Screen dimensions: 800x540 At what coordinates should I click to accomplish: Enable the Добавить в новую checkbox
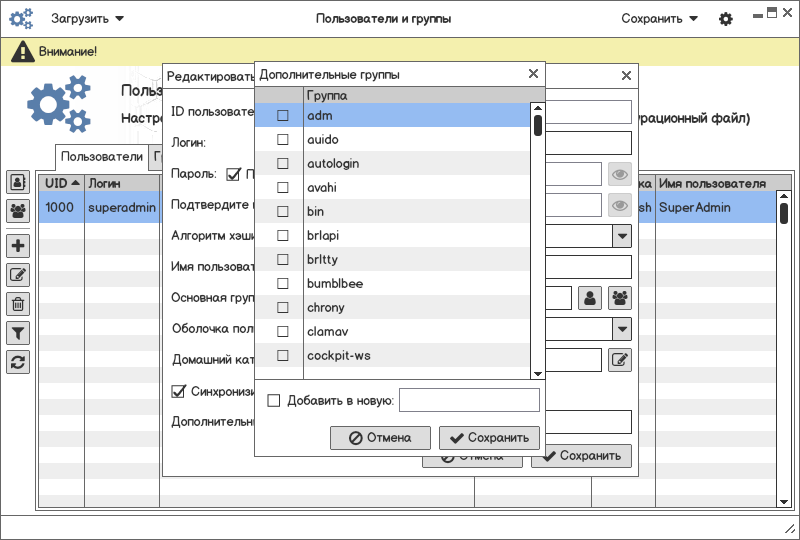click(x=274, y=400)
